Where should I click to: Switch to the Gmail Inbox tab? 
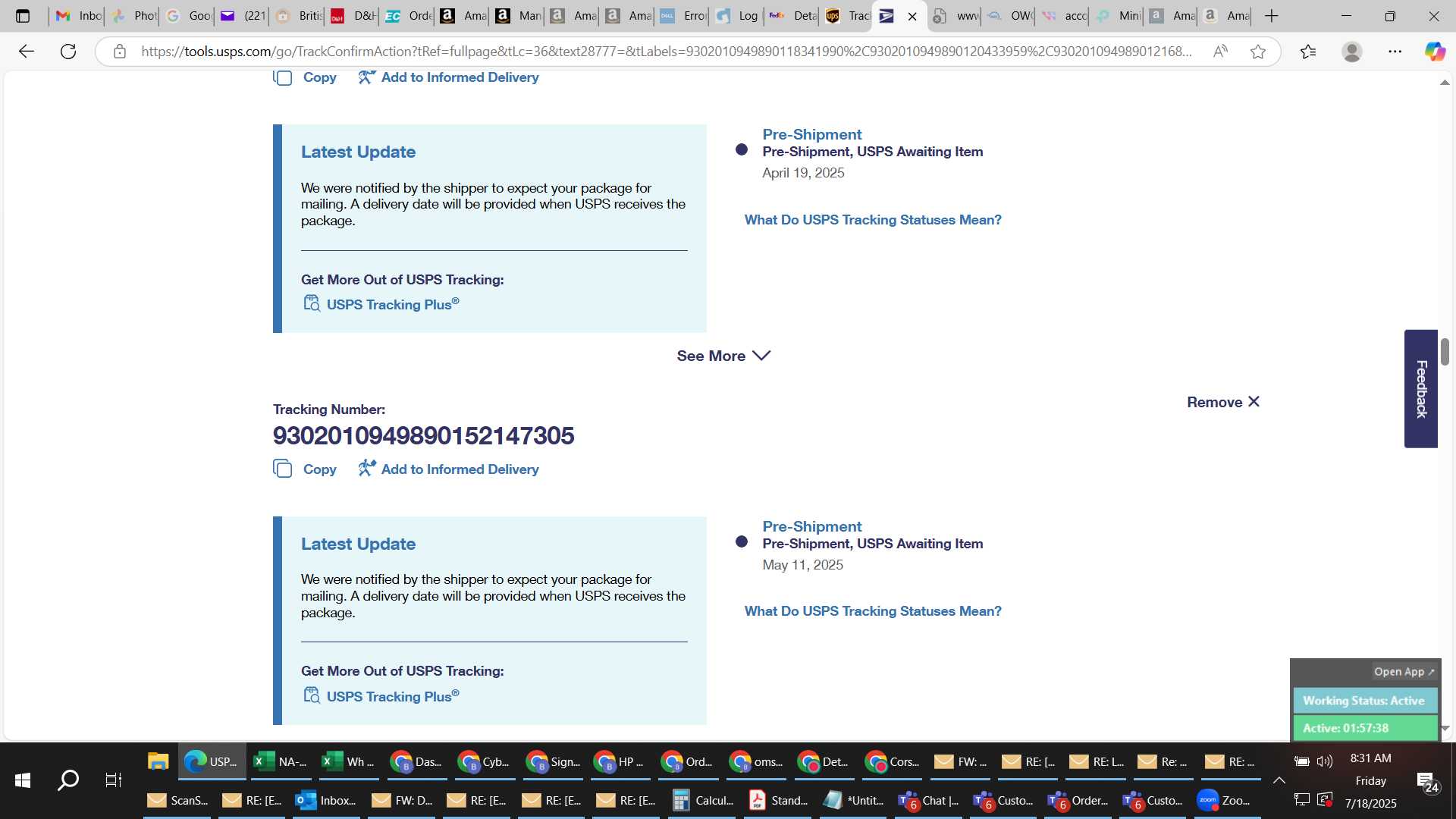coord(79,16)
